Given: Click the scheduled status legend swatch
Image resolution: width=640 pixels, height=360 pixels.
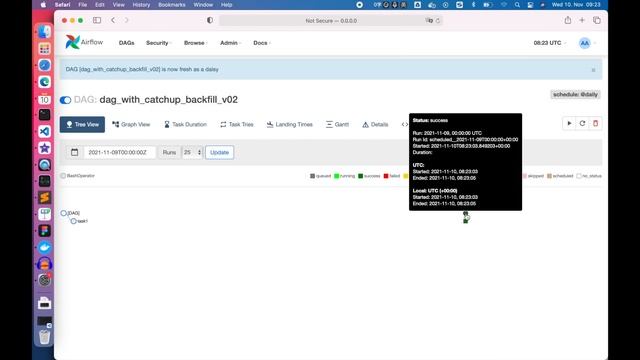Looking at the screenshot, I should (549, 176).
